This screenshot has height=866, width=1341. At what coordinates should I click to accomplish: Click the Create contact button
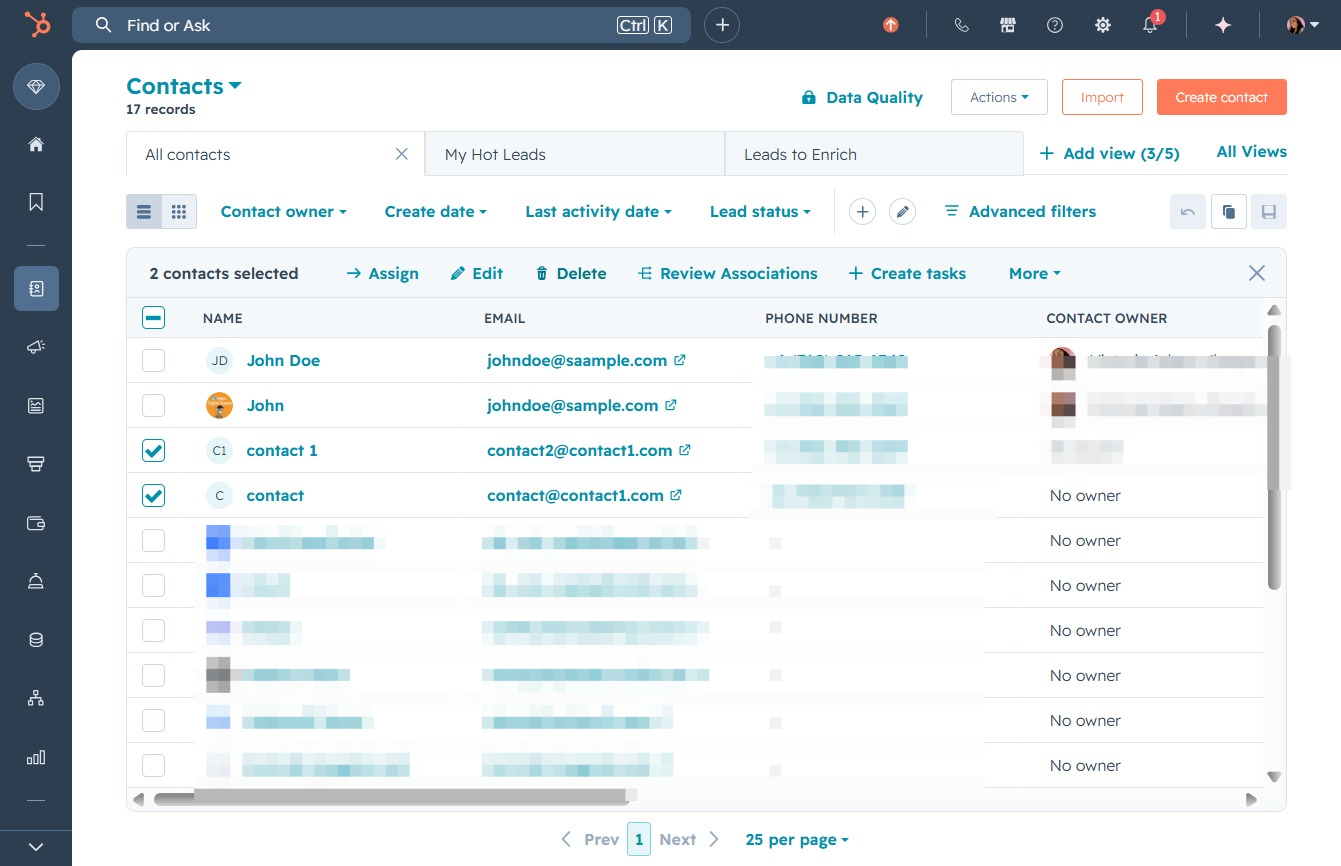click(1222, 97)
